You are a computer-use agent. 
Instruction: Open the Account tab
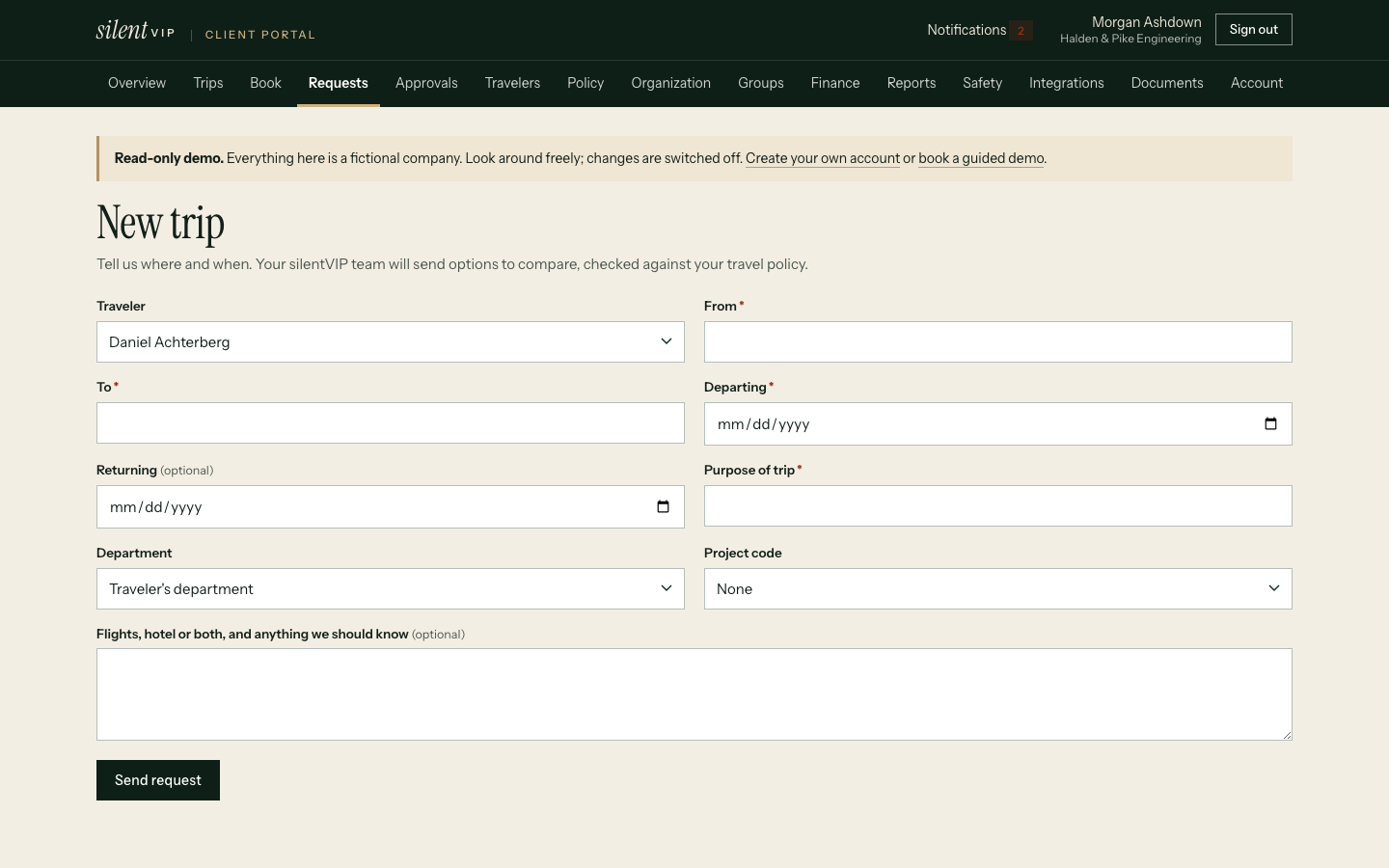[1257, 83]
